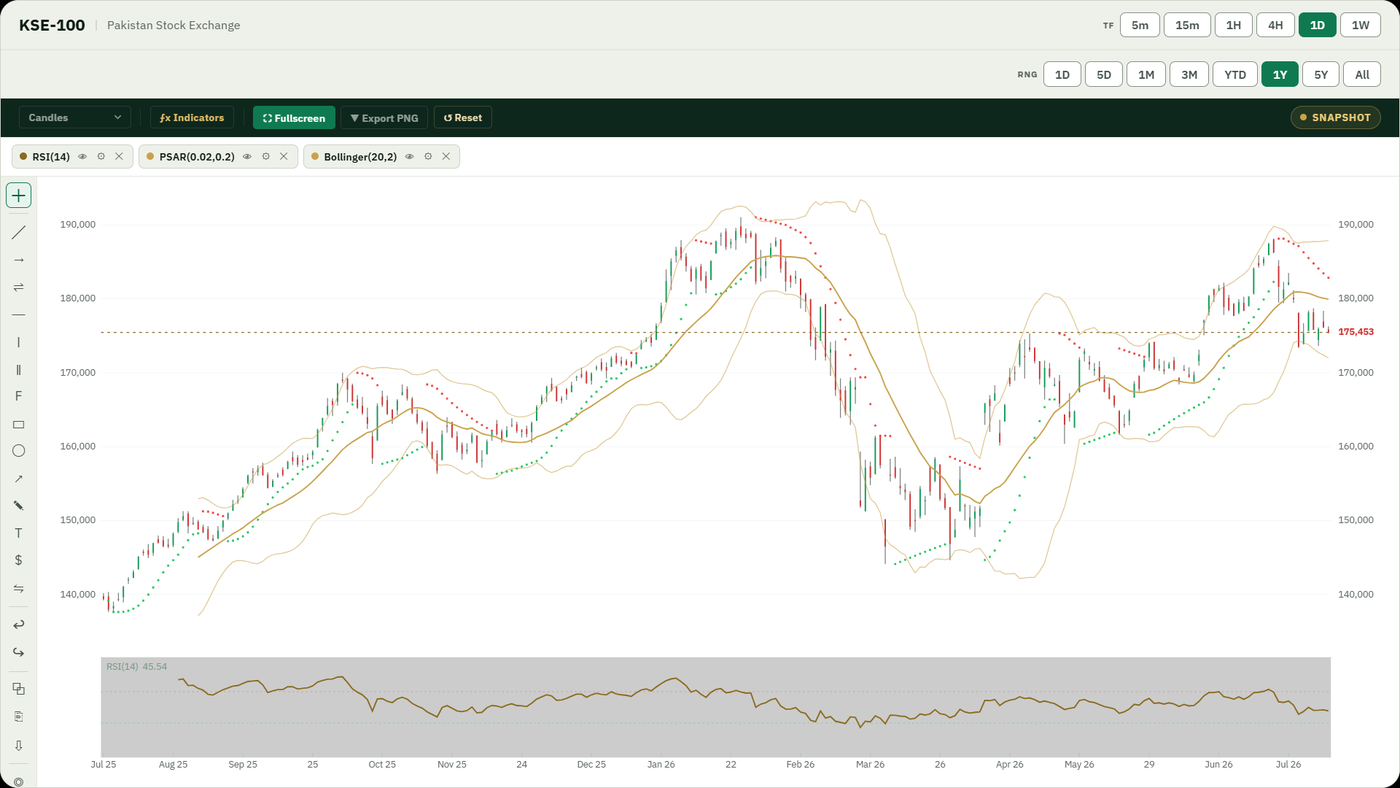
Task: Select the small diagonal arrow tool
Action: 18,478
